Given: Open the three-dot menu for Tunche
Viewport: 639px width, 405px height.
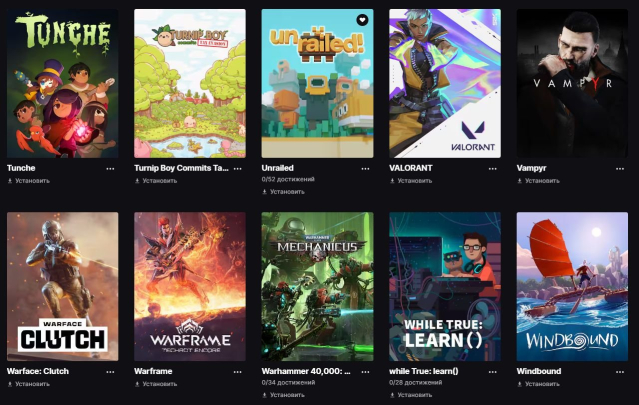Looking at the screenshot, I should [x=110, y=169].
